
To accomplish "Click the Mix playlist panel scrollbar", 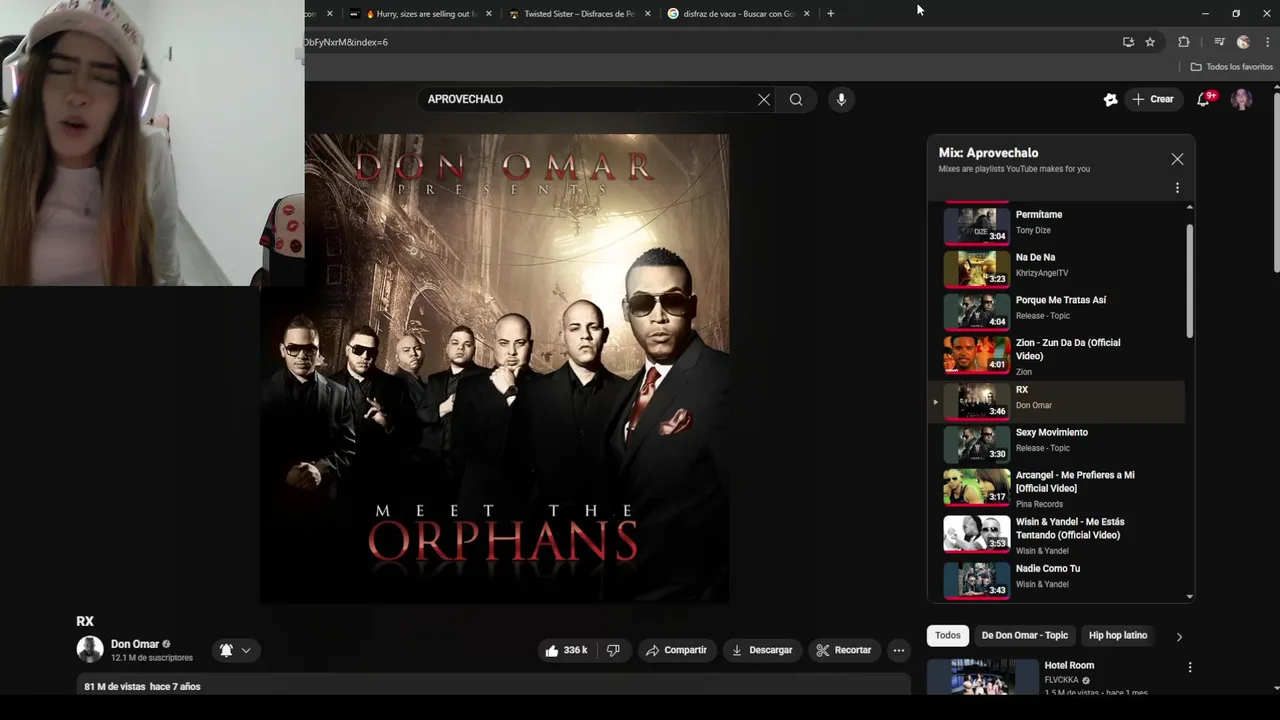I will coord(1189,280).
